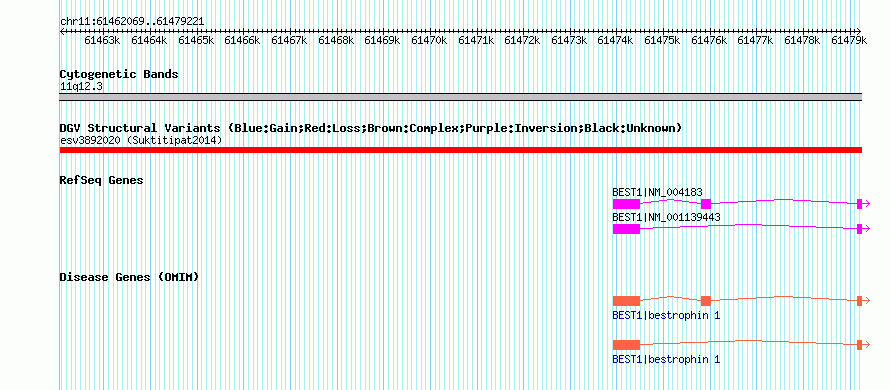Click the 61472k ruler tick label
This screenshot has height=390, width=890.
(522, 40)
